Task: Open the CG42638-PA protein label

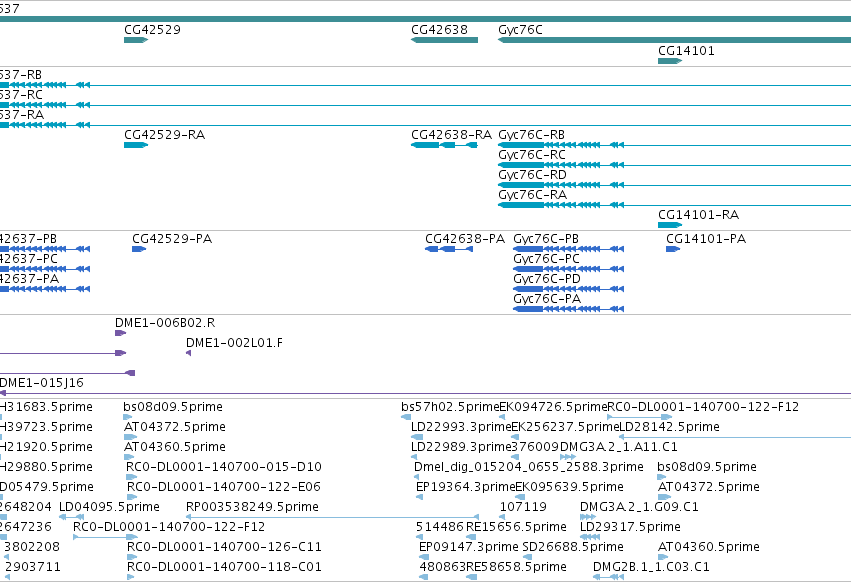Action: click(x=465, y=239)
